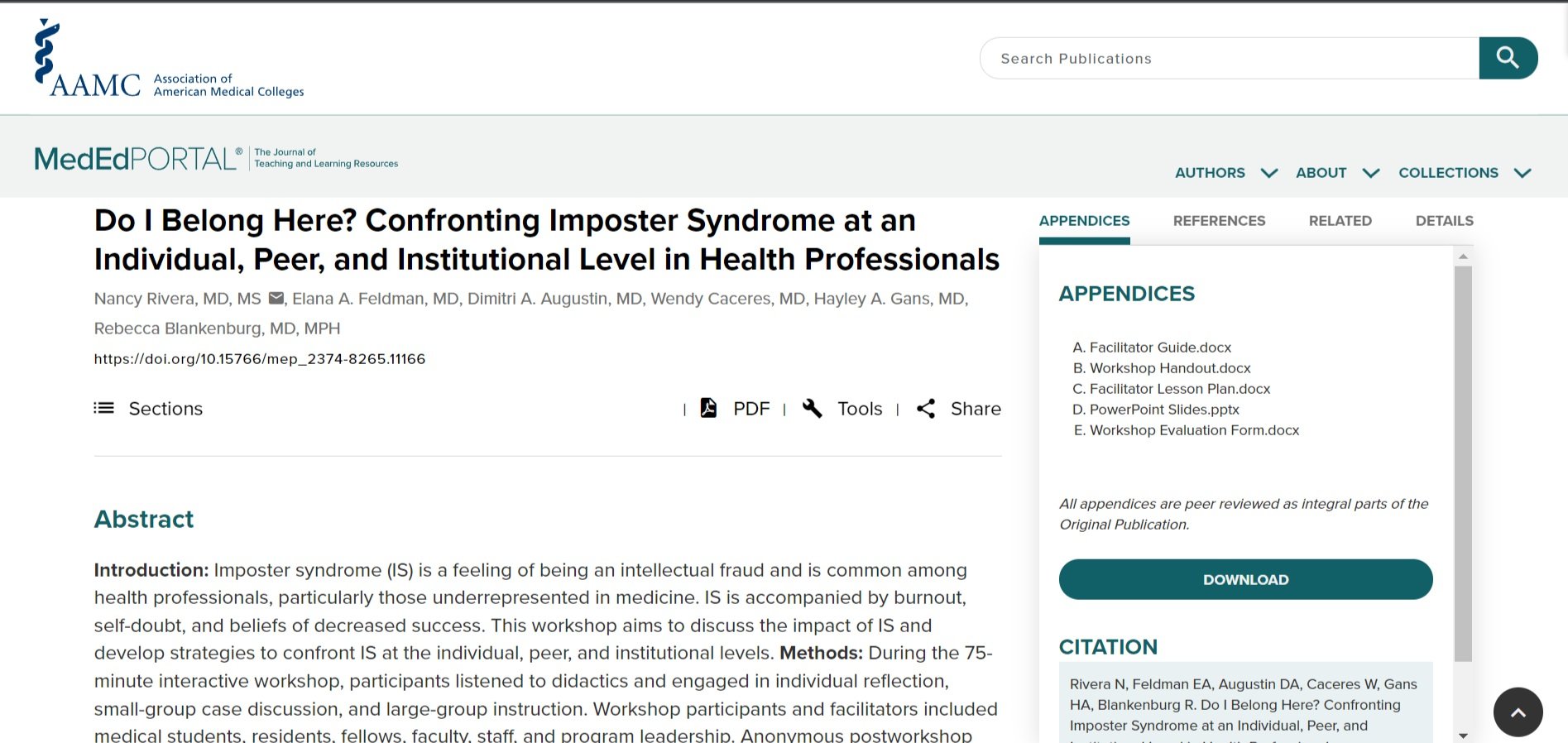
Task: Click in the Search Publications field
Action: [1230, 58]
